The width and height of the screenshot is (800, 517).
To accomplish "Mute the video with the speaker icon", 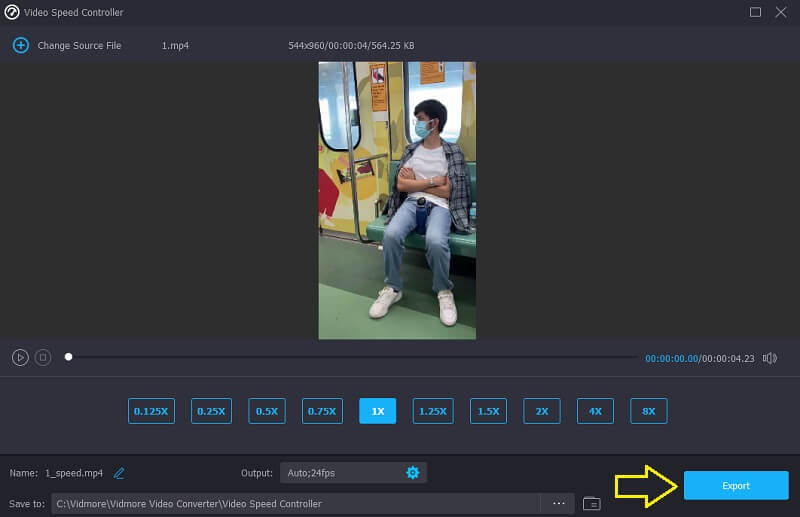I will tap(769, 358).
